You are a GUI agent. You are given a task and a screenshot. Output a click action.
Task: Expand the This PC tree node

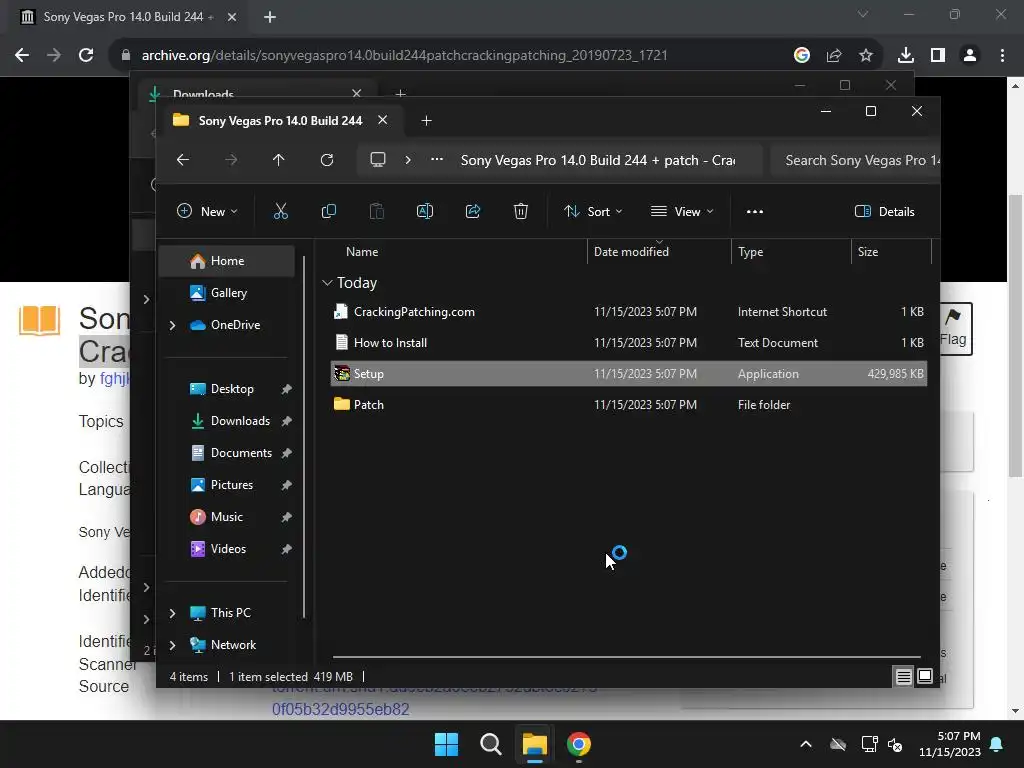coord(172,613)
